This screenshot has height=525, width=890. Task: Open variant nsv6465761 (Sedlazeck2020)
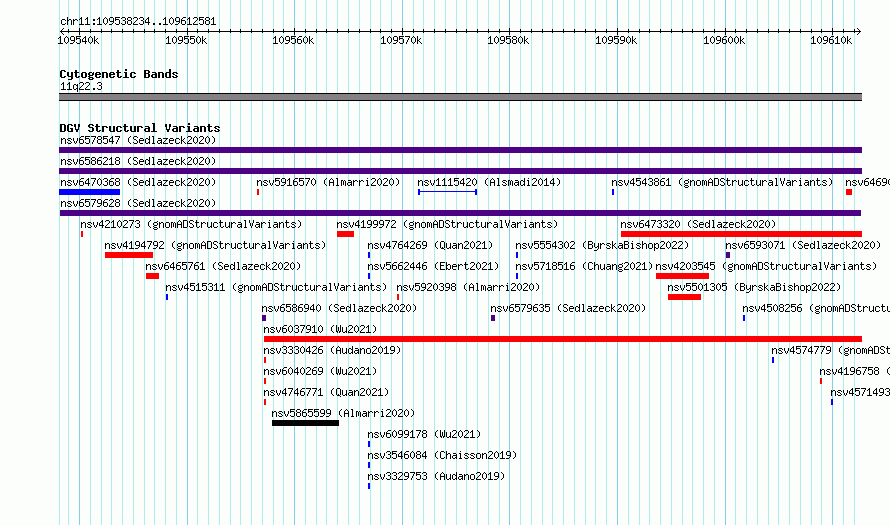223,266
